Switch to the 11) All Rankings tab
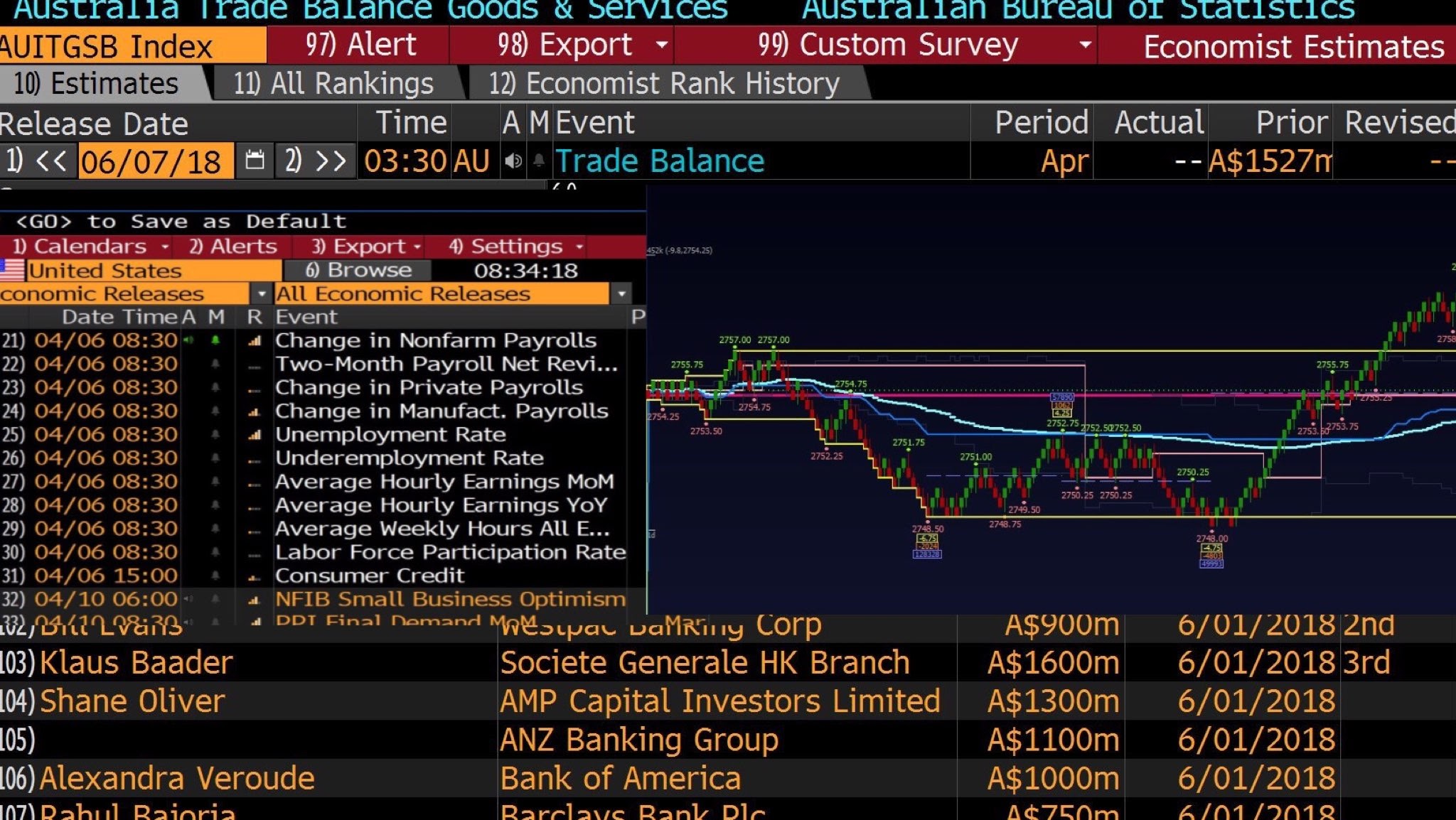1456x820 pixels. [333, 84]
